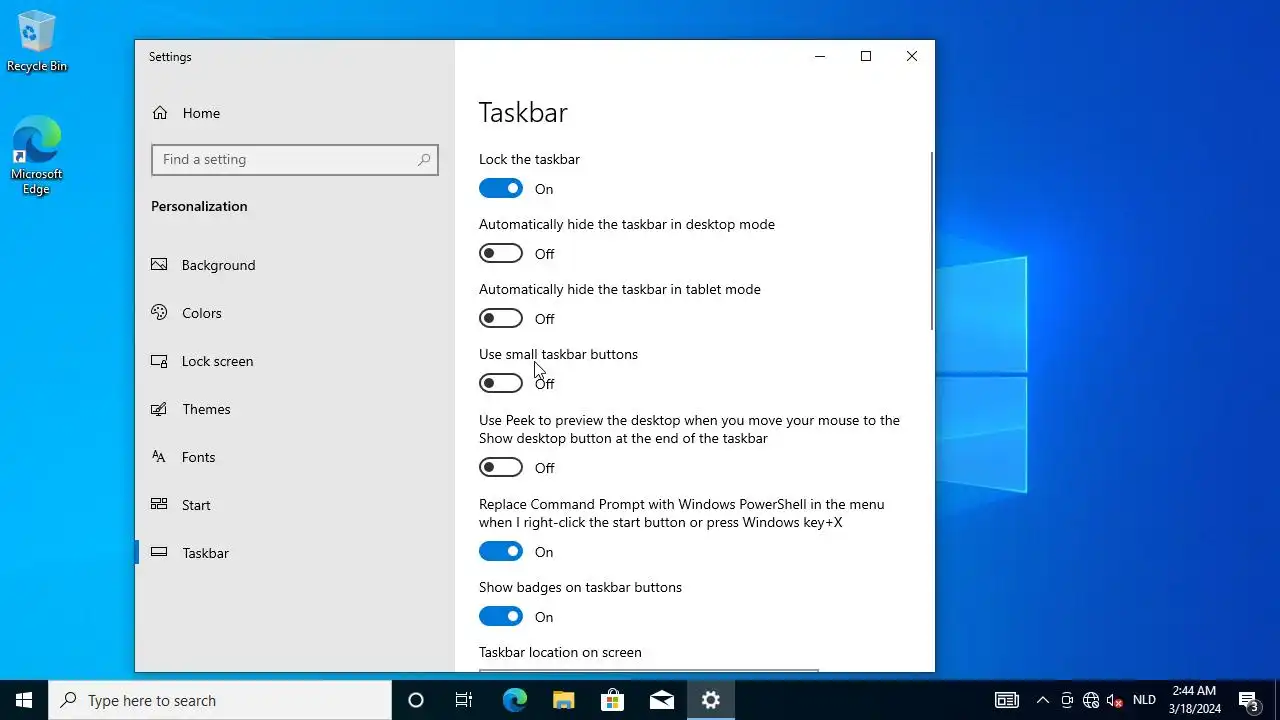
Task: Go to Background settings page
Action: [x=295, y=265]
